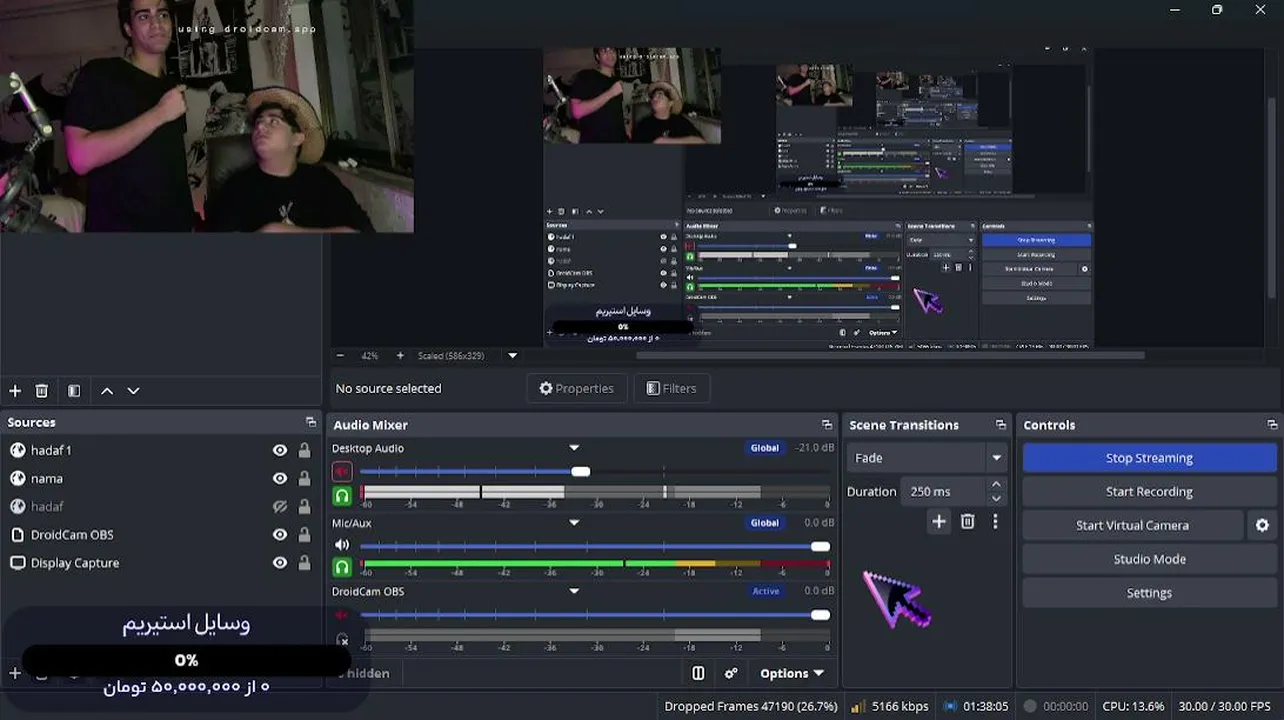Toggle lock on 'hadaf 1' source
The width and height of the screenshot is (1284, 720).
pyautogui.click(x=304, y=450)
